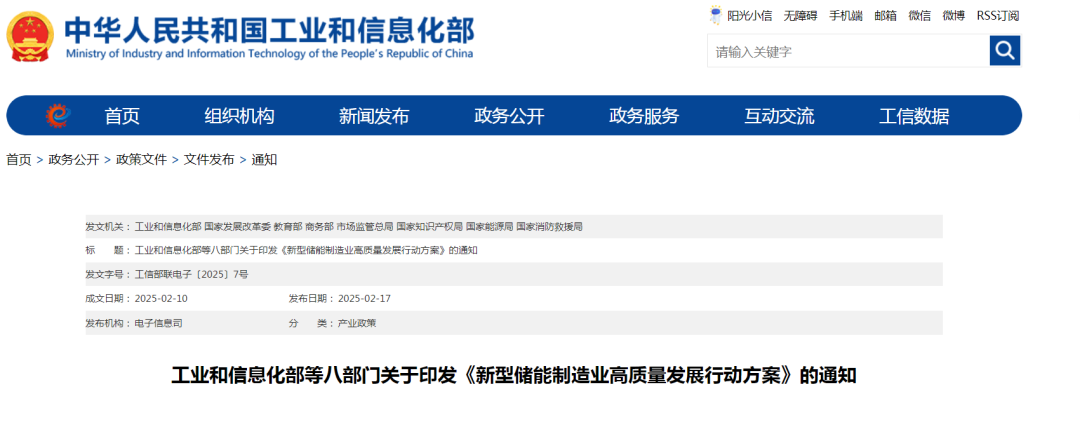Click the bold article title heading
1080x427 pixels.
pos(514,376)
